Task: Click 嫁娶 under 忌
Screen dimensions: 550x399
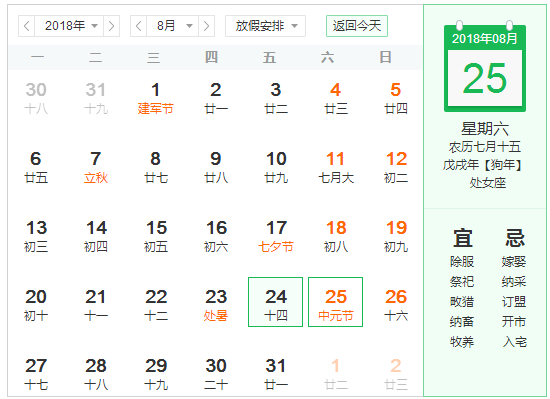Action: pos(514,262)
